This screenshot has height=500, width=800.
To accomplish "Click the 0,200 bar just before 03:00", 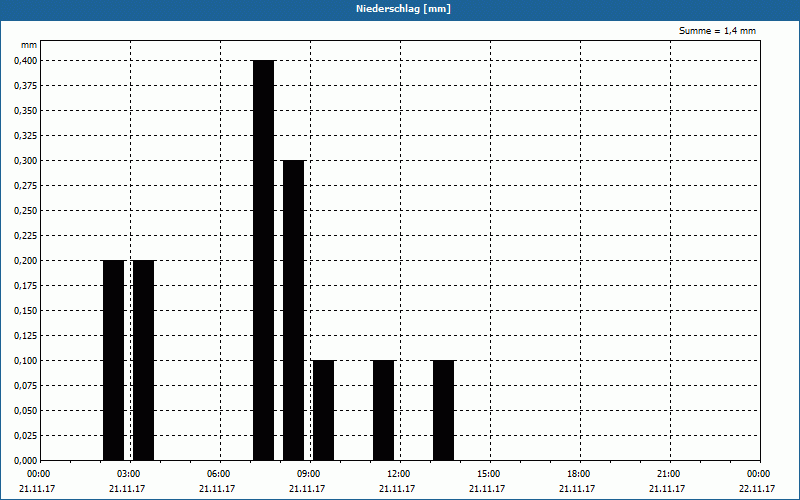I will pyautogui.click(x=114, y=360).
